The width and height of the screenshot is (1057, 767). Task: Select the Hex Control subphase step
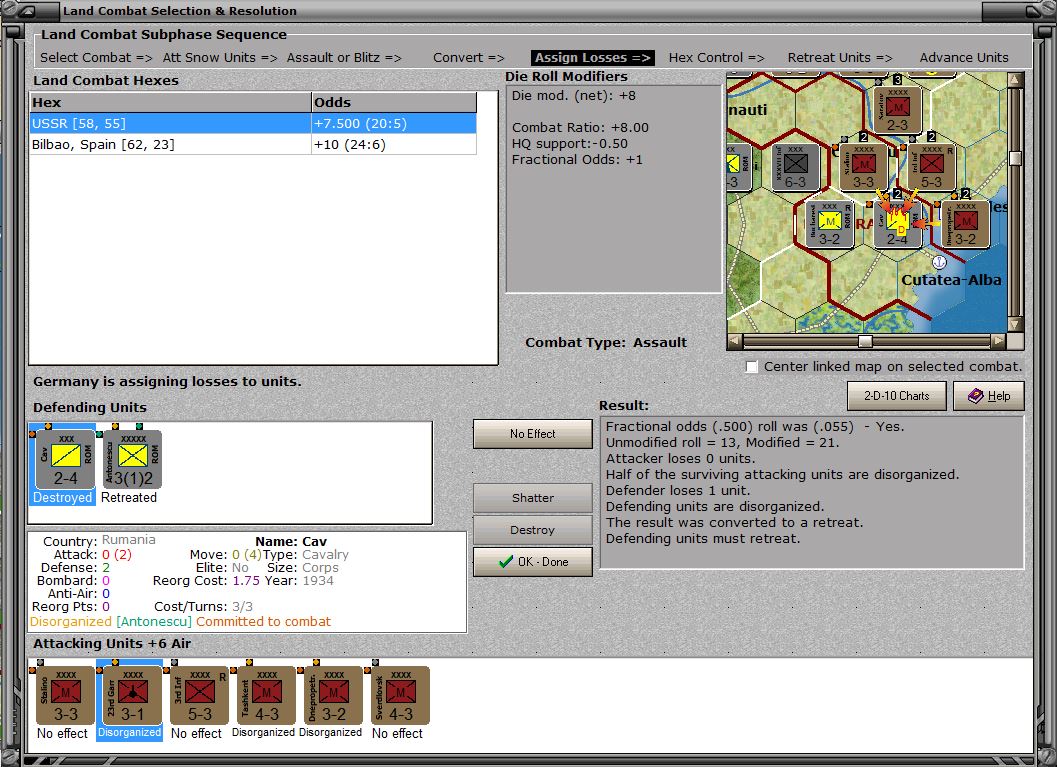pos(717,57)
